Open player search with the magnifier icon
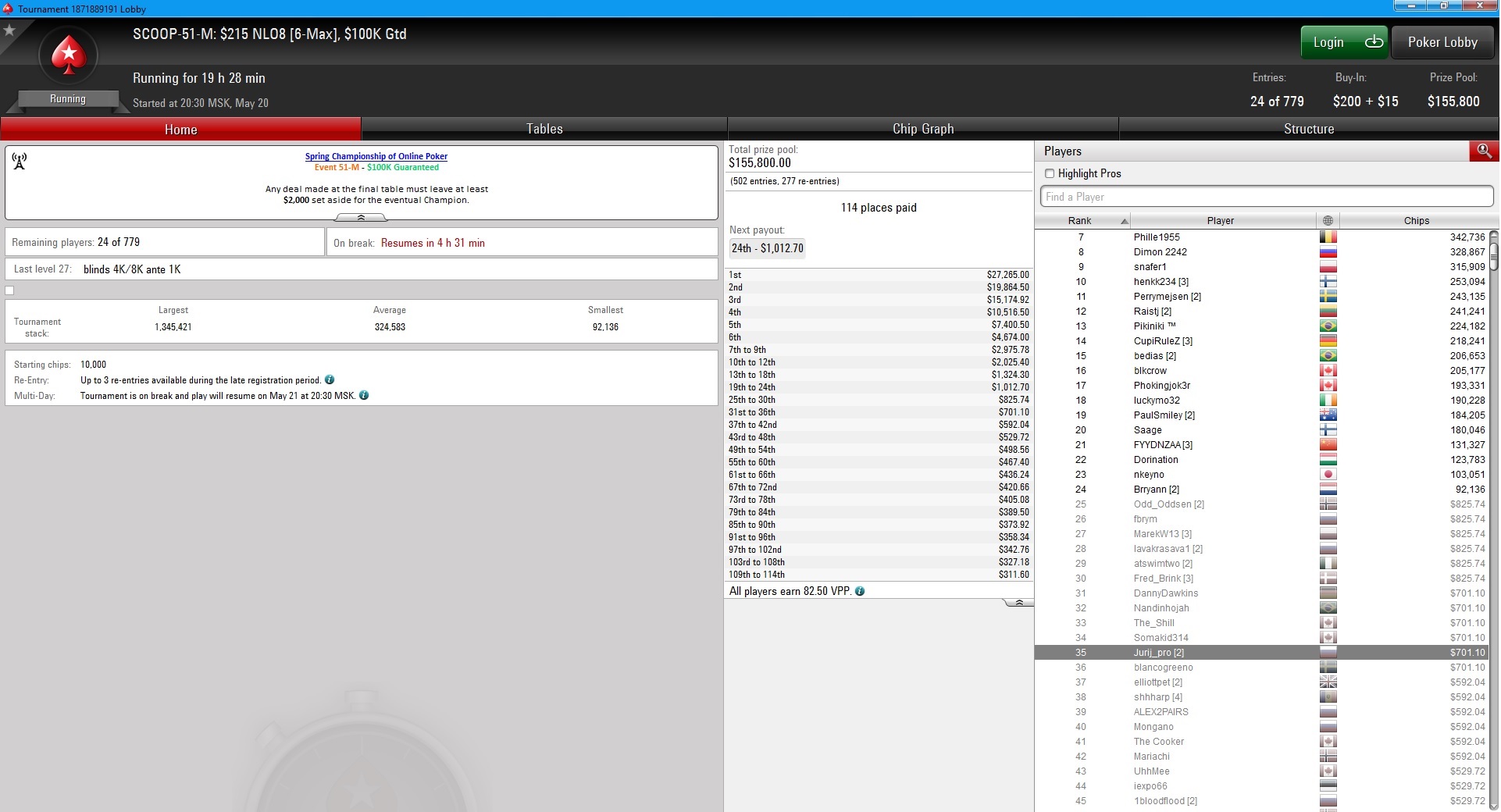Viewport: 1501px width, 812px height. (x=1483, y=151)
